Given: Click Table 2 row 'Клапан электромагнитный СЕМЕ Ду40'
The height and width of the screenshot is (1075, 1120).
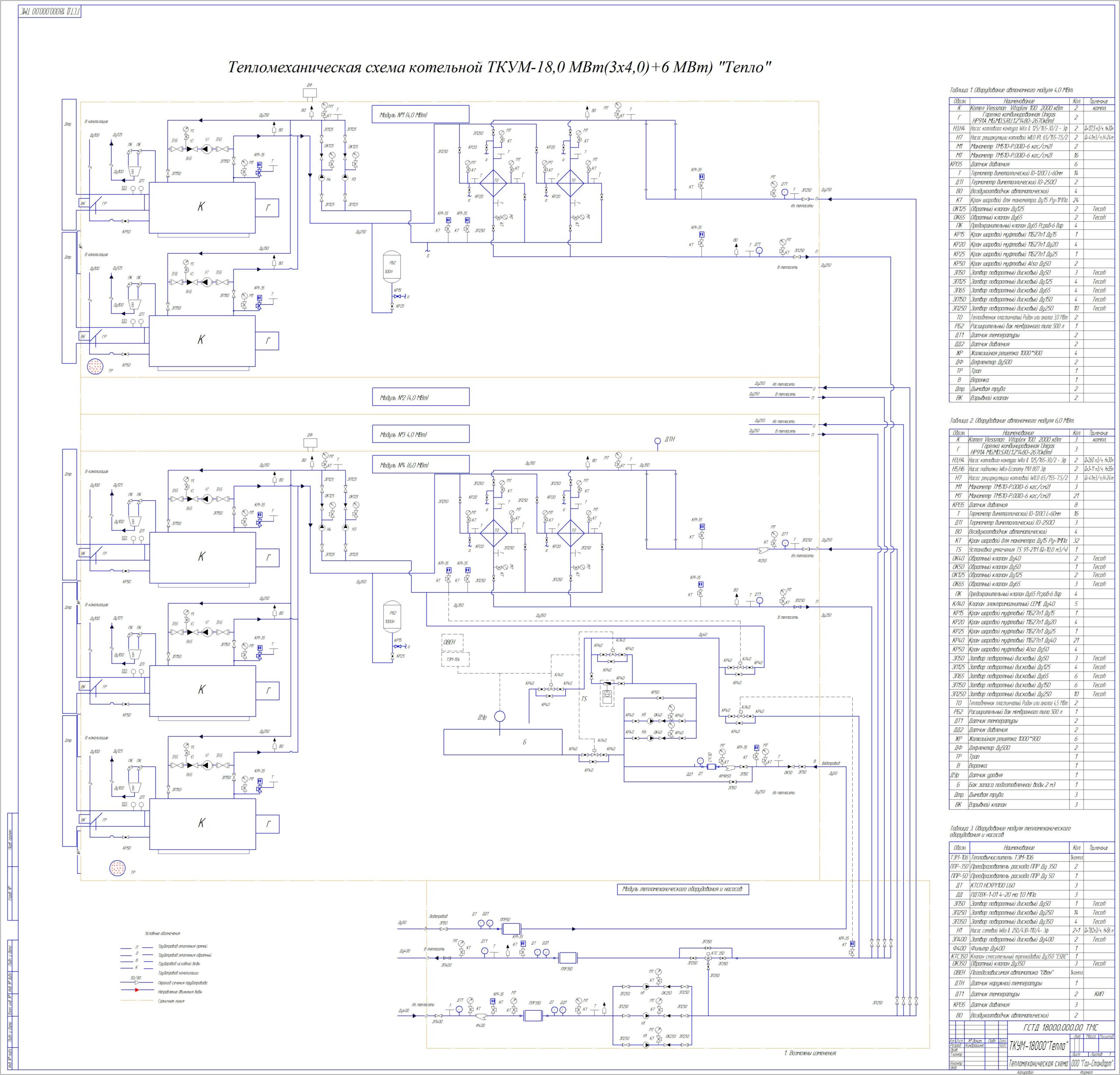Looking at the screenshot, I should pos(1032,604).
